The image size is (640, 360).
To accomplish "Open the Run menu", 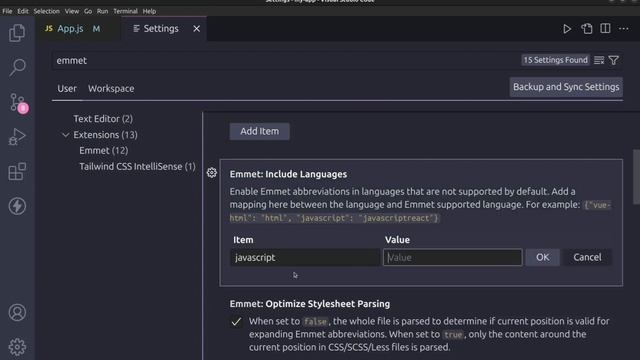I will coord(102,11).
